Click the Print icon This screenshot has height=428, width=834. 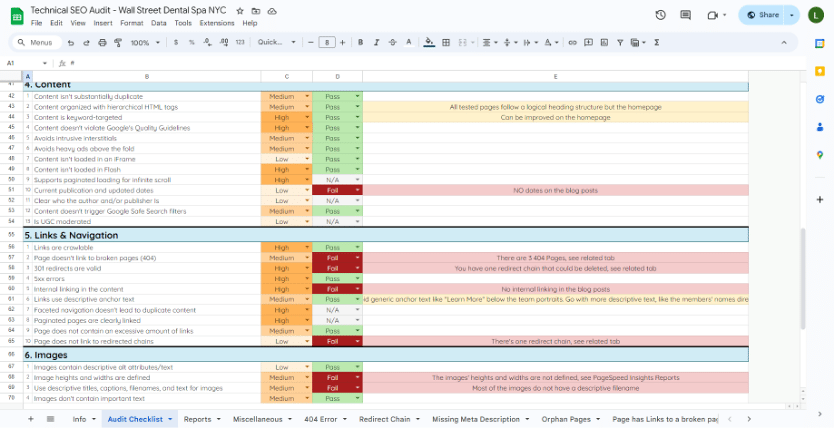pos(99,43)
